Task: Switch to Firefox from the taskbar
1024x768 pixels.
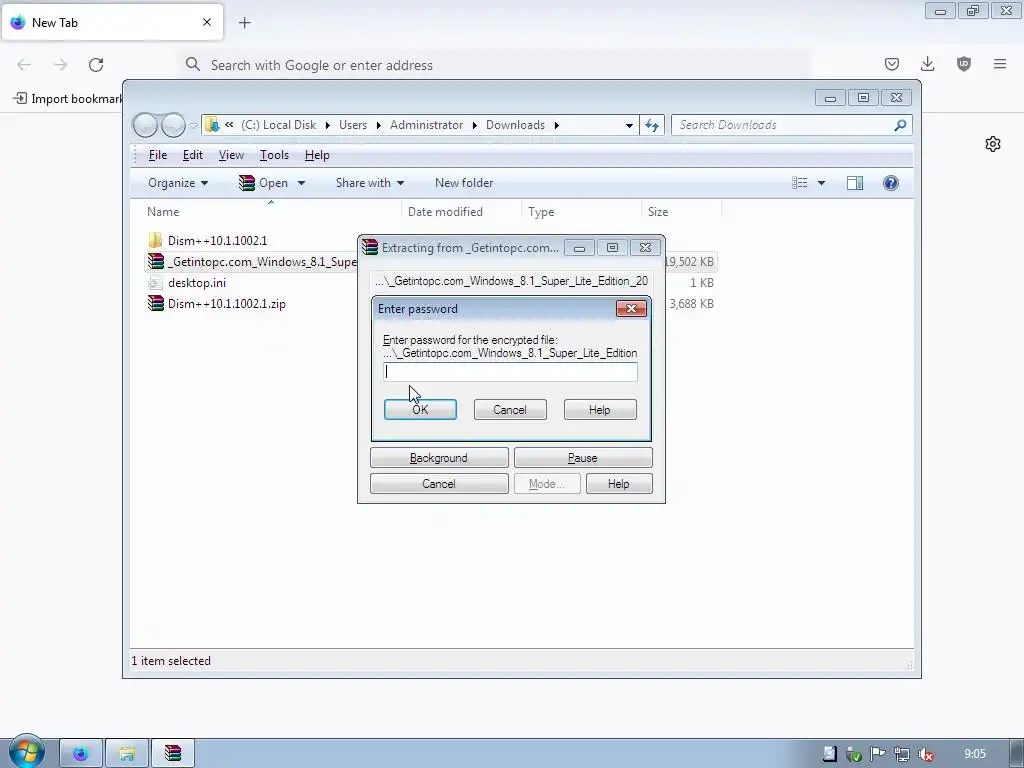Action: 80,754
